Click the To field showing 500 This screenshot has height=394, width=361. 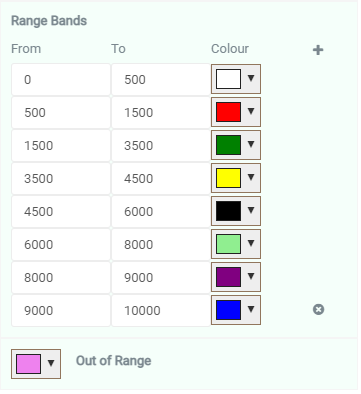161,80
